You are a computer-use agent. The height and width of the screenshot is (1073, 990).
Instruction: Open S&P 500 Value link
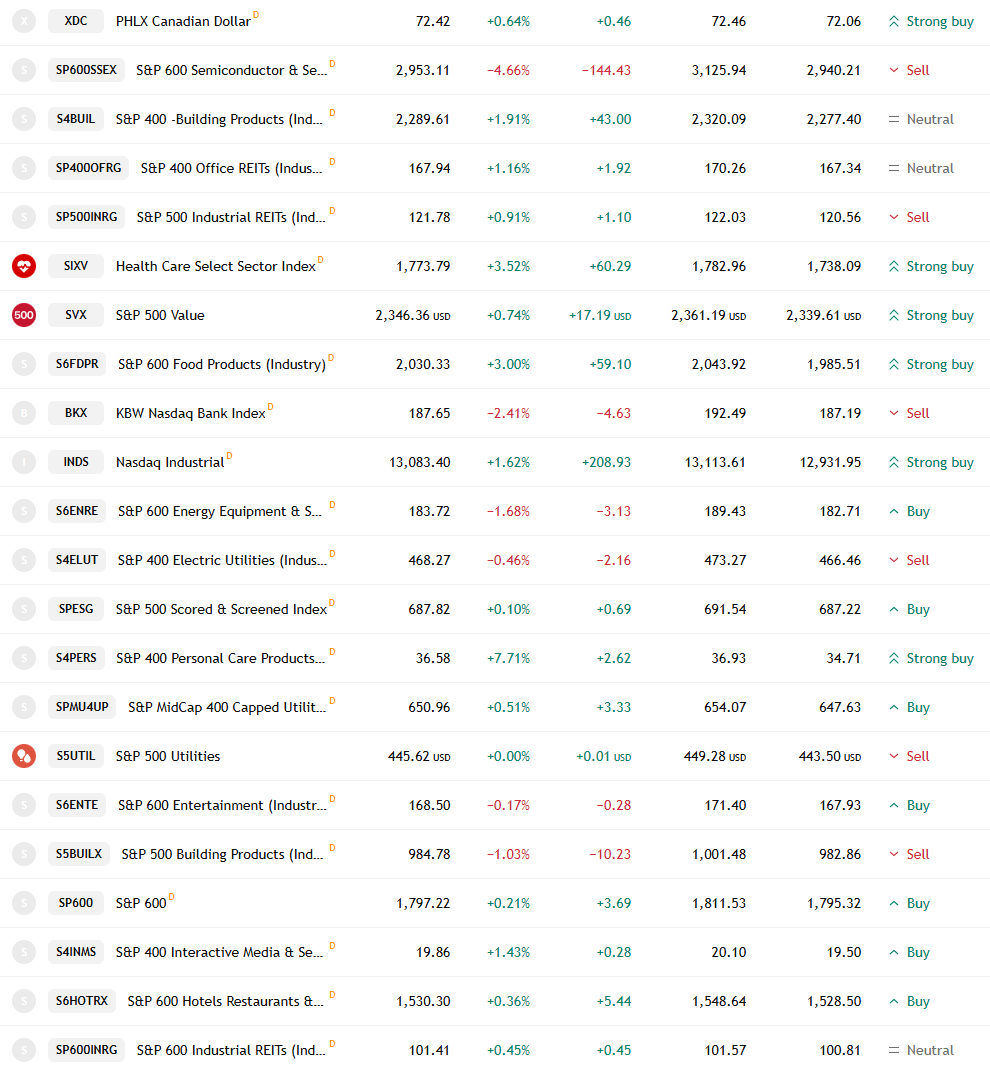(x=160, y=315)
